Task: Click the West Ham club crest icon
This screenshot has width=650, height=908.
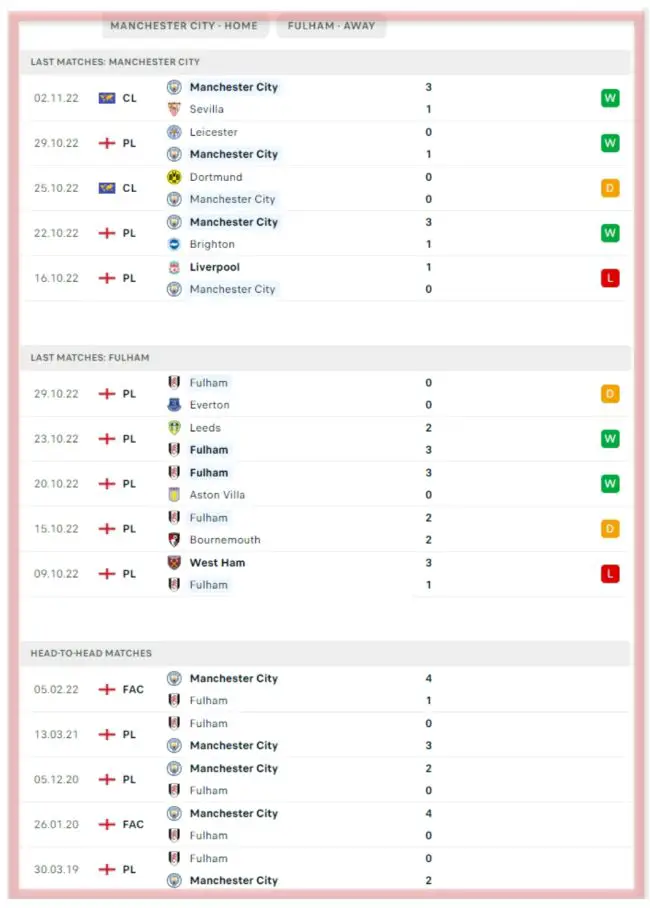Action: click(x=174, y=562)
